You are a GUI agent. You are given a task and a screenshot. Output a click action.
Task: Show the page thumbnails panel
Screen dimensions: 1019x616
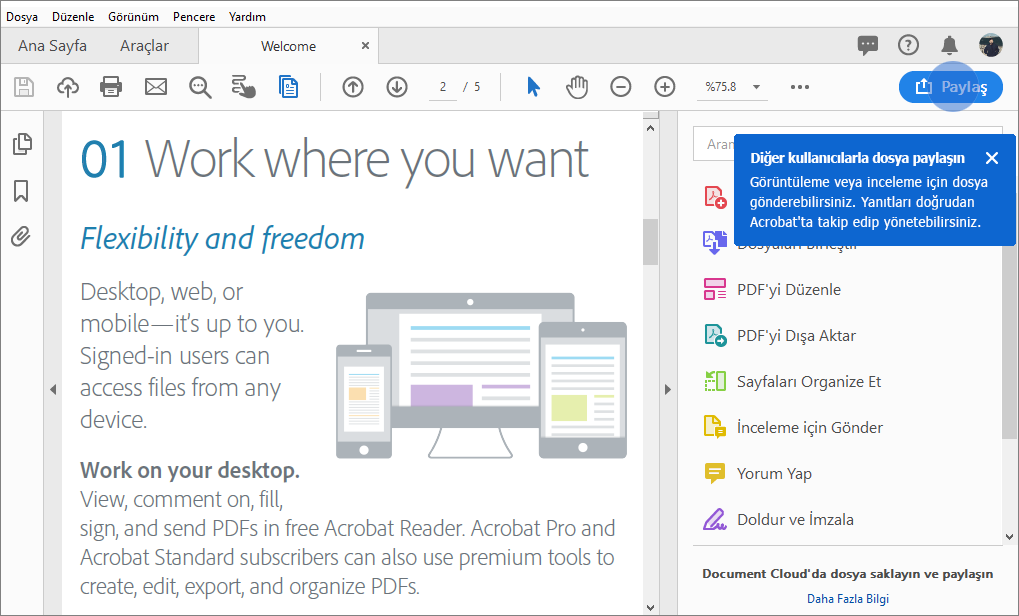[x=21, y=143]
